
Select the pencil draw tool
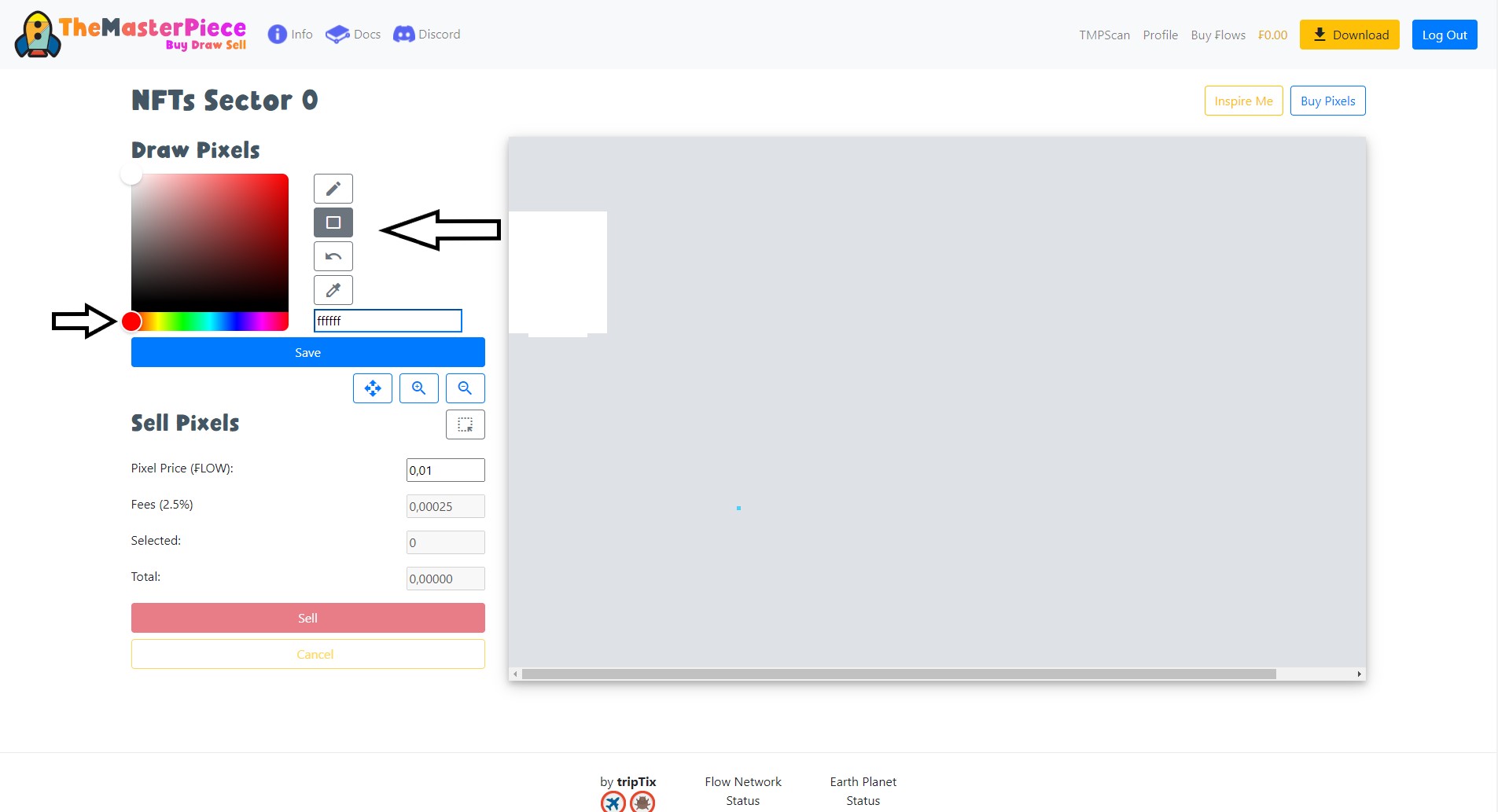(x=333, y=189)
